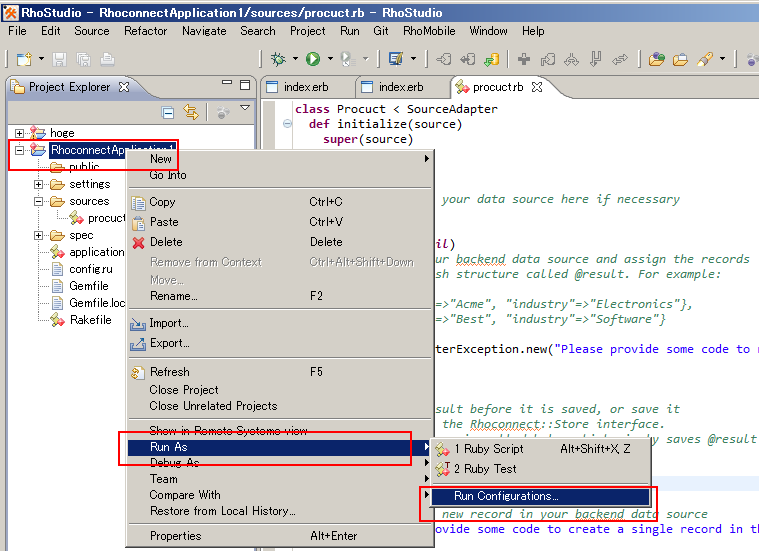Open the RhoMobile menu
The image size is (759, 551).
(x=429, y=31)
